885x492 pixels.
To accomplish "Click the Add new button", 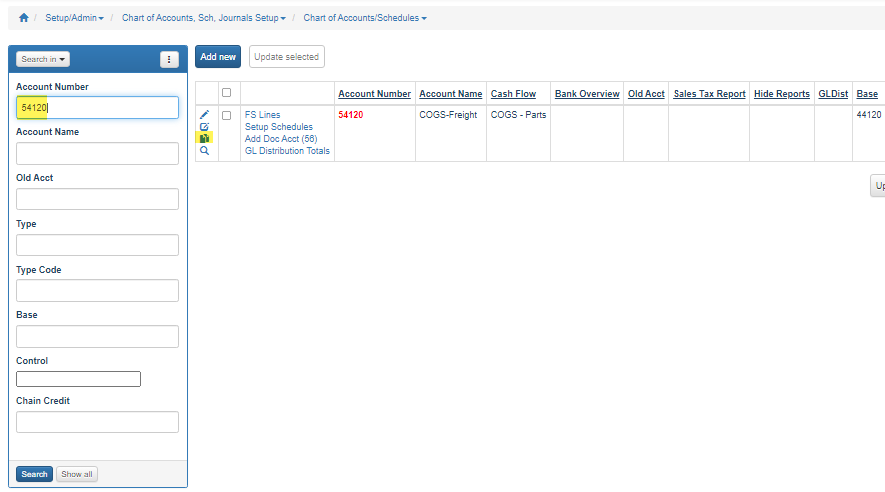I will click(x=218, y=56).
